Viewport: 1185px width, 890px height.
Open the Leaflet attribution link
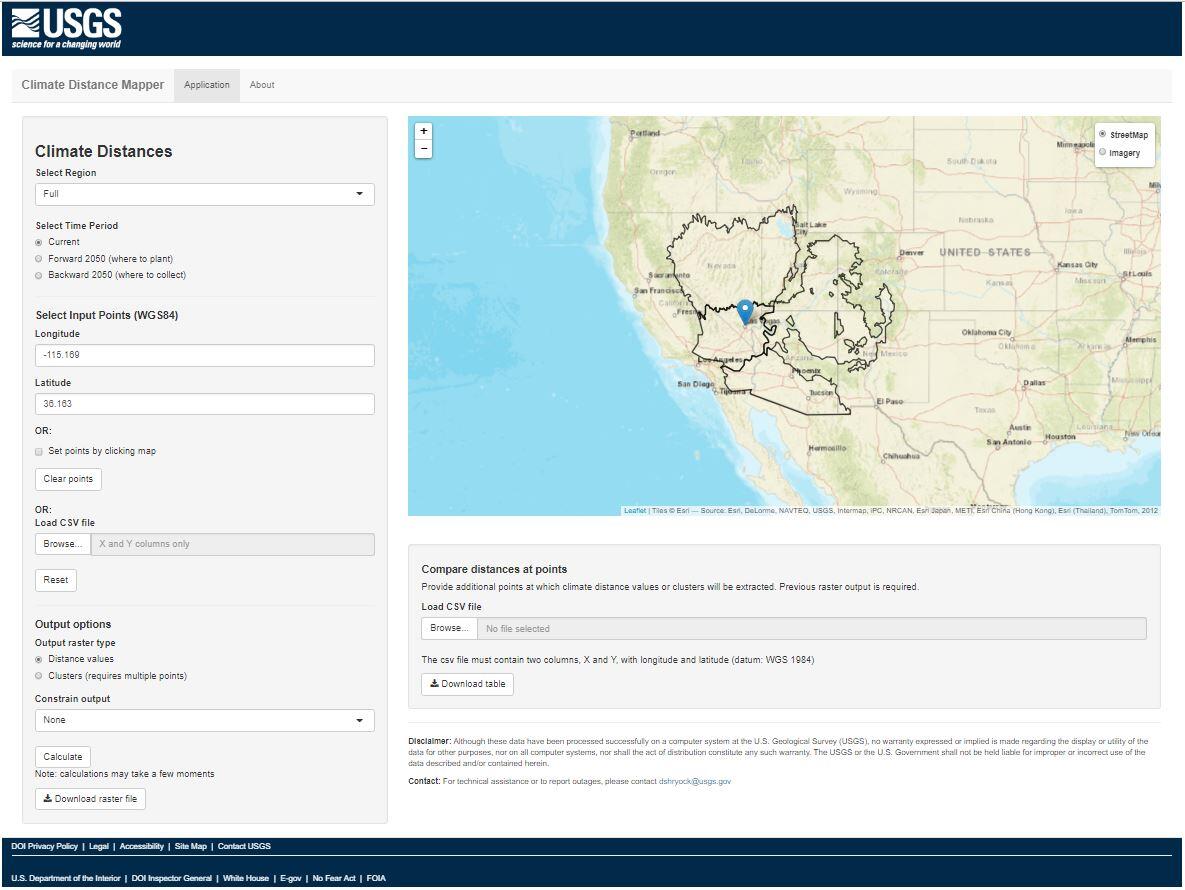pos(634,511)
